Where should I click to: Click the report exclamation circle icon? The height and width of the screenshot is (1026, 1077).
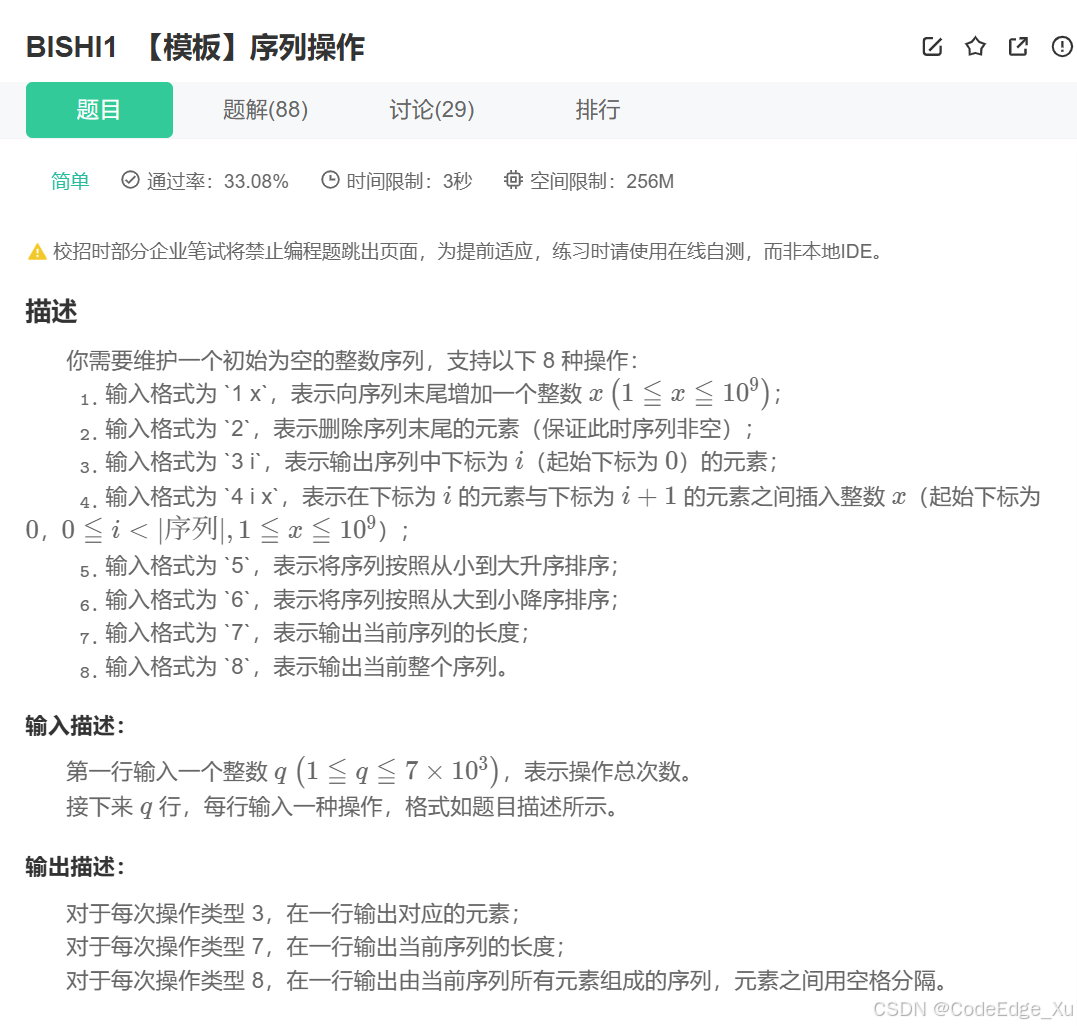coord(1062,46)
